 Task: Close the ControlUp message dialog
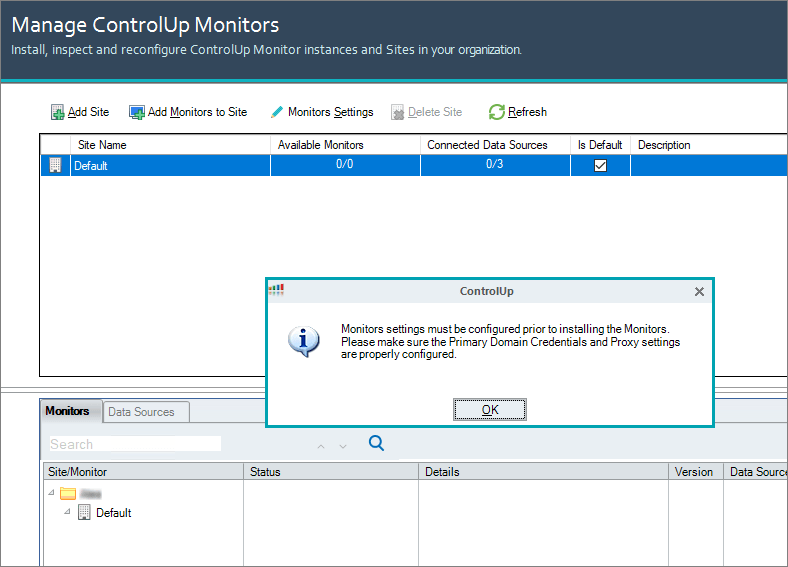[699, 292]
